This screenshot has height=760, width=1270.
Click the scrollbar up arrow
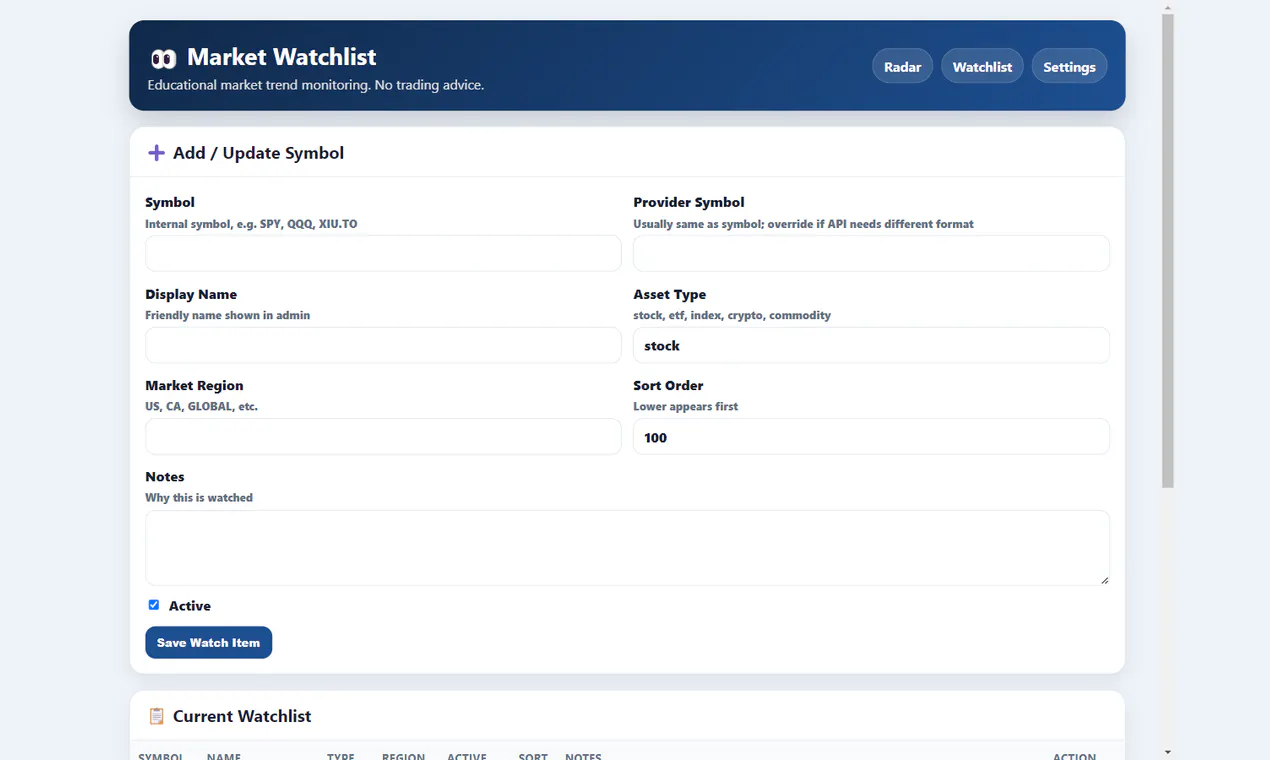[x=1167, y=7]
